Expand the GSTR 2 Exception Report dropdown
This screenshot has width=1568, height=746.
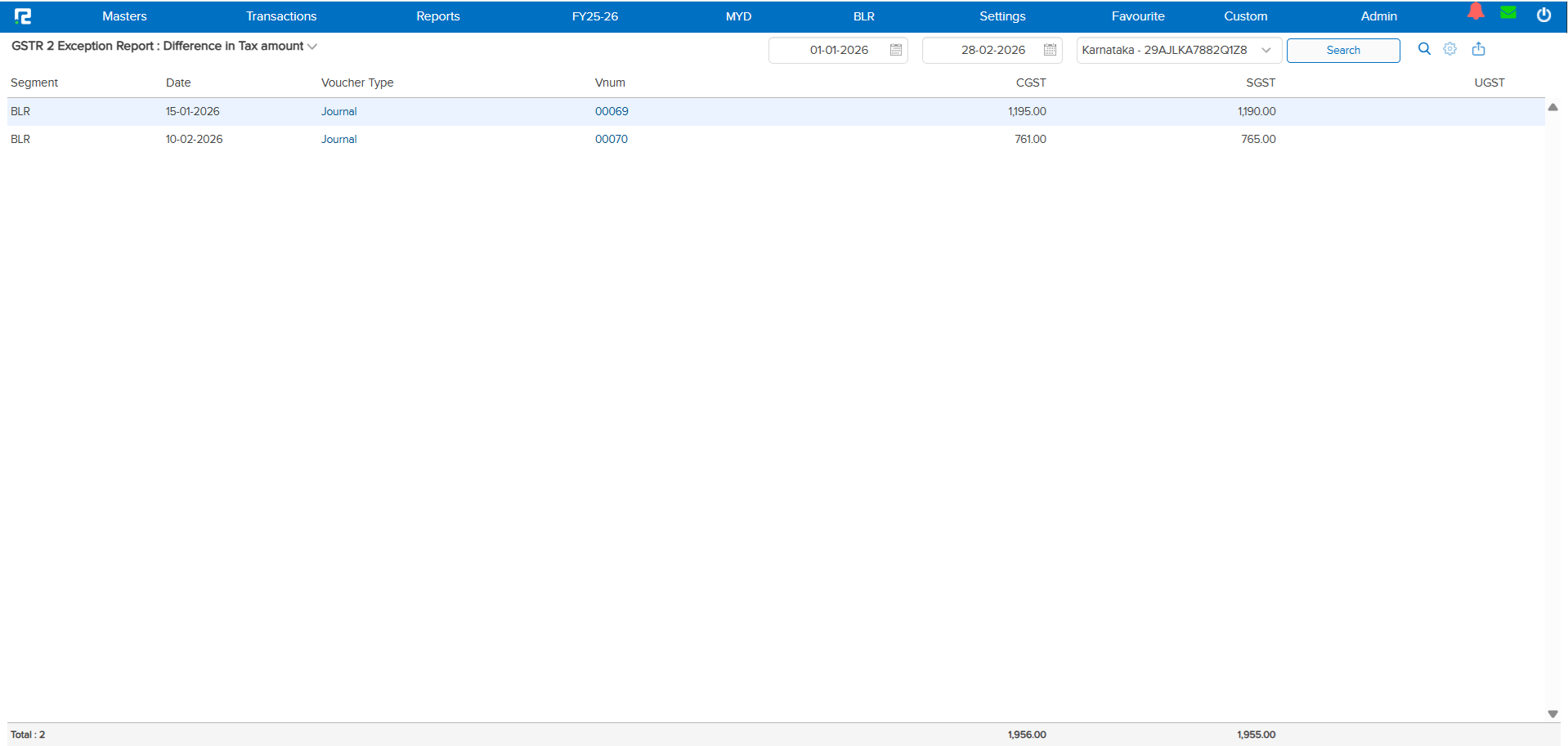(311, 47)
